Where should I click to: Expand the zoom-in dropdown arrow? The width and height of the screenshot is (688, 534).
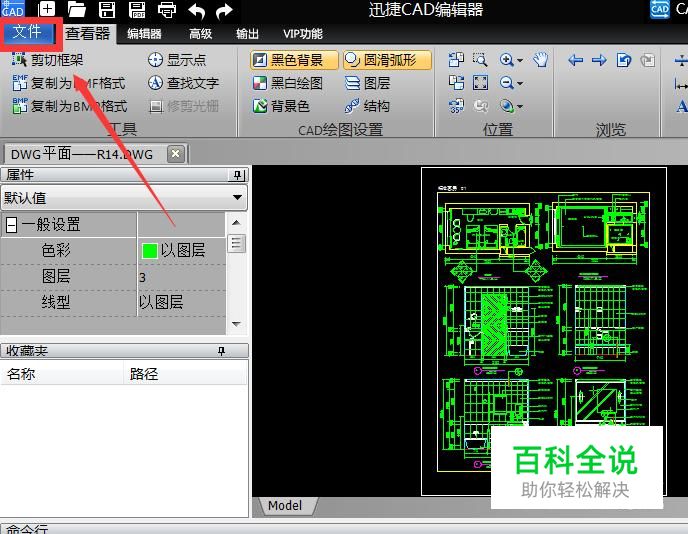click(x=520, y=60)
